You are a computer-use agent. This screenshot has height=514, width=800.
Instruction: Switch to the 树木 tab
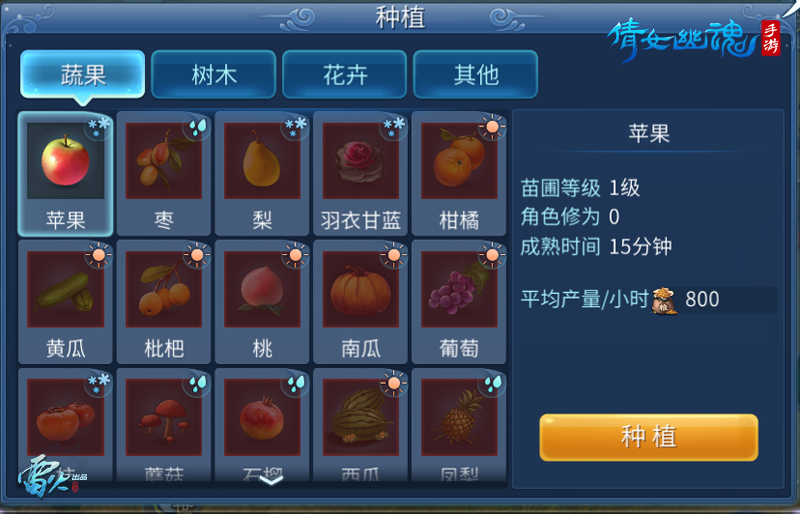[214, 75]
